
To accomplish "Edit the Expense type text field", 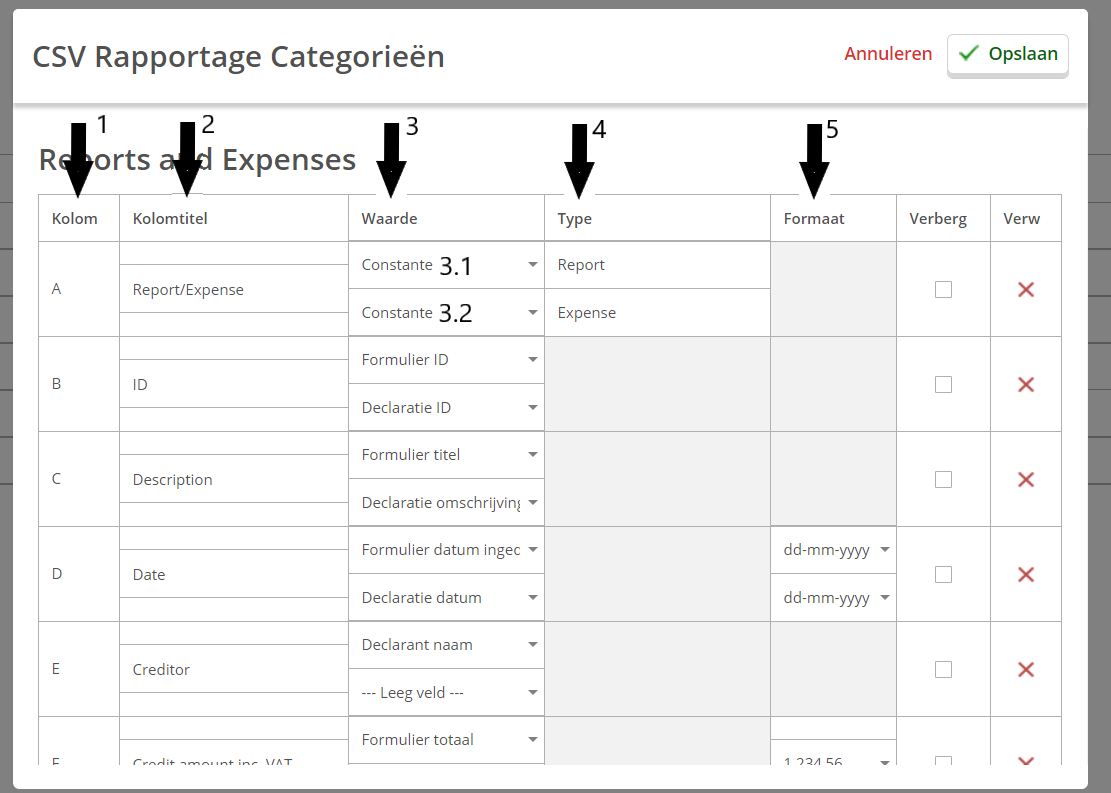I will point(657,313).
